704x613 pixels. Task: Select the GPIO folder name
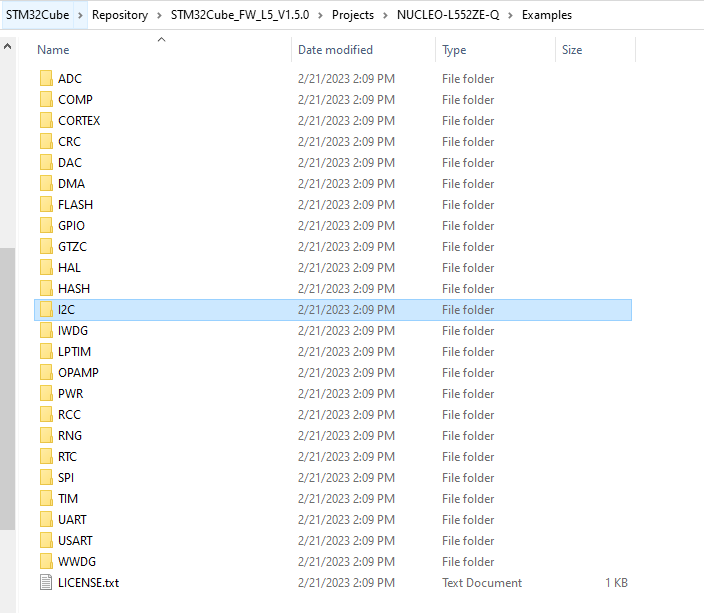(x=71, y=225)
